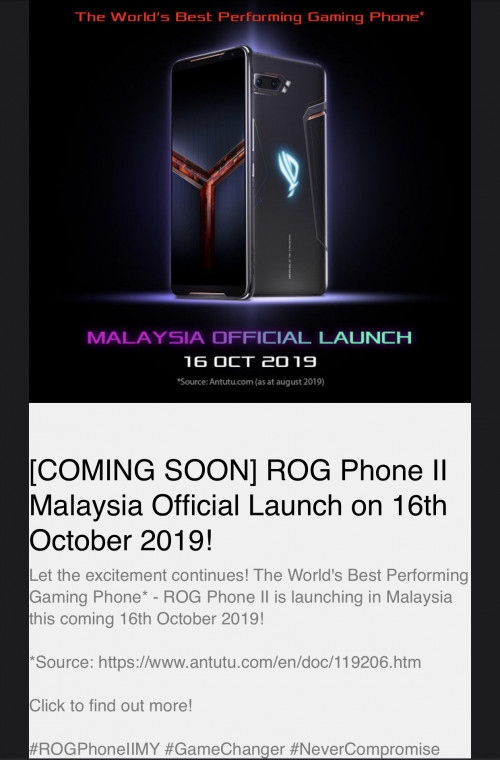
Task: Click the green 'LAUNCH' word in the banner
Action: click(x=365, y=337)
